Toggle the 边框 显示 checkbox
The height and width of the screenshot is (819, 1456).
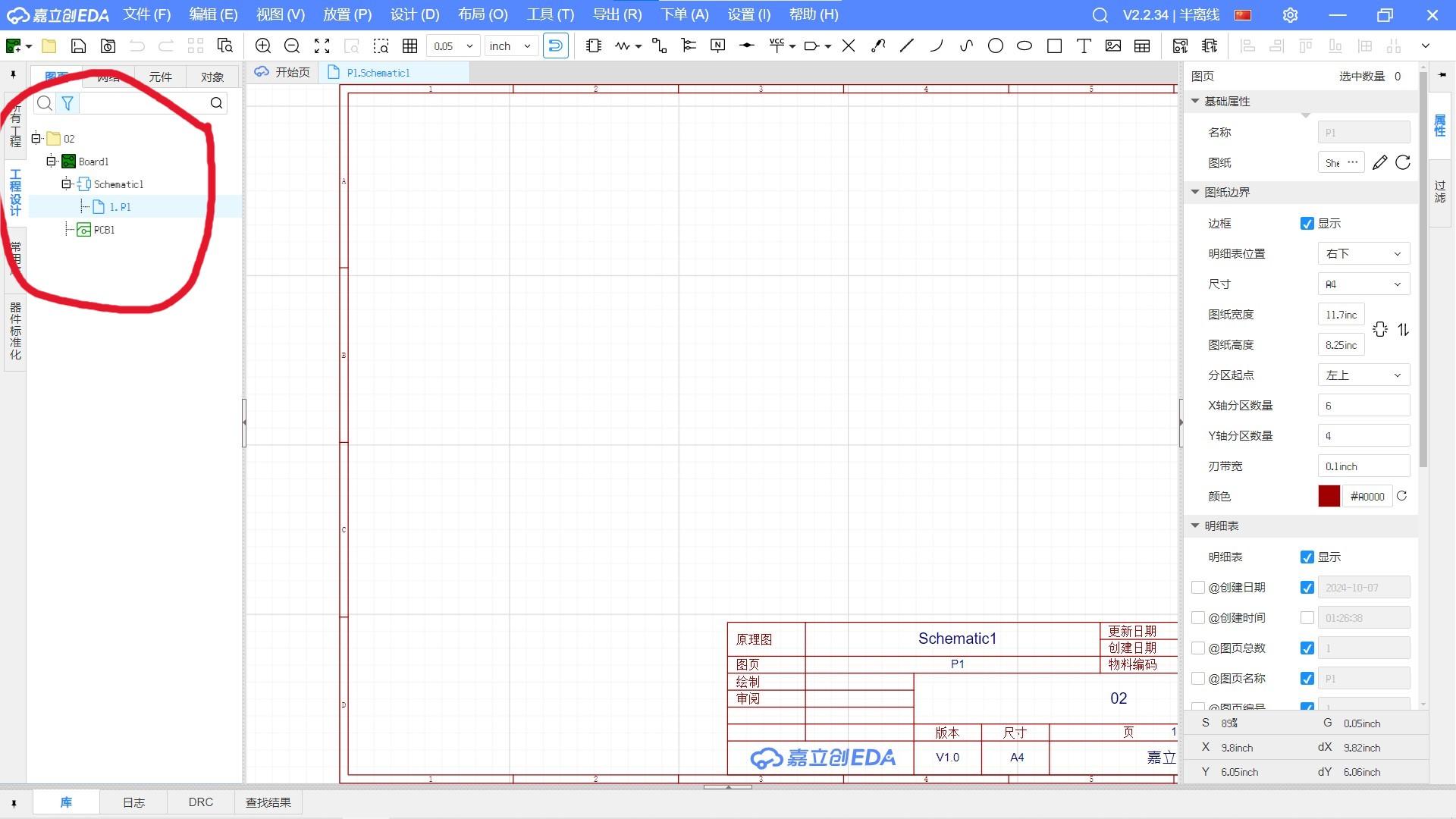tap(1307, 224)
